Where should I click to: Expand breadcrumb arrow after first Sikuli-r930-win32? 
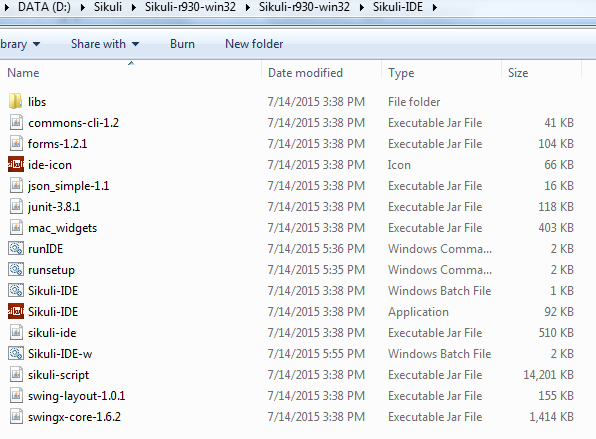tap(247, 7)
